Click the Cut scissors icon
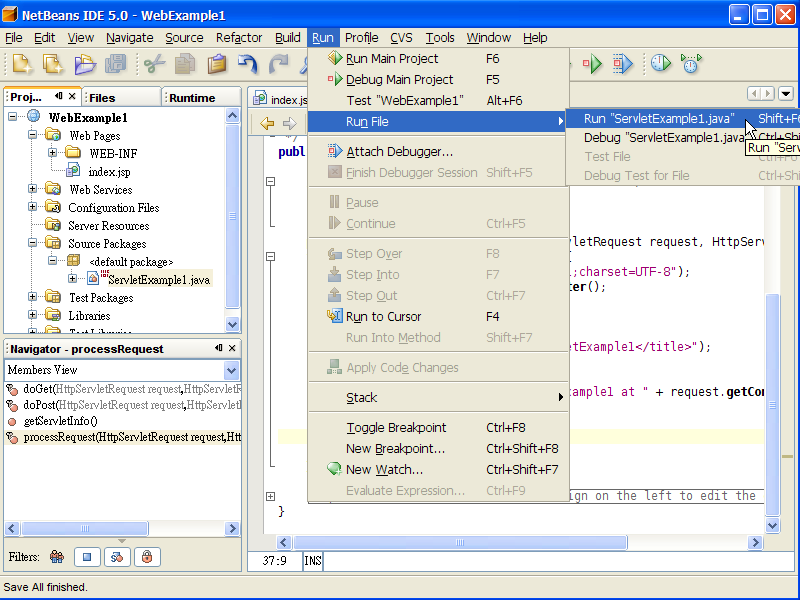Viewport: 800px width, 600px height. [154, 64]
